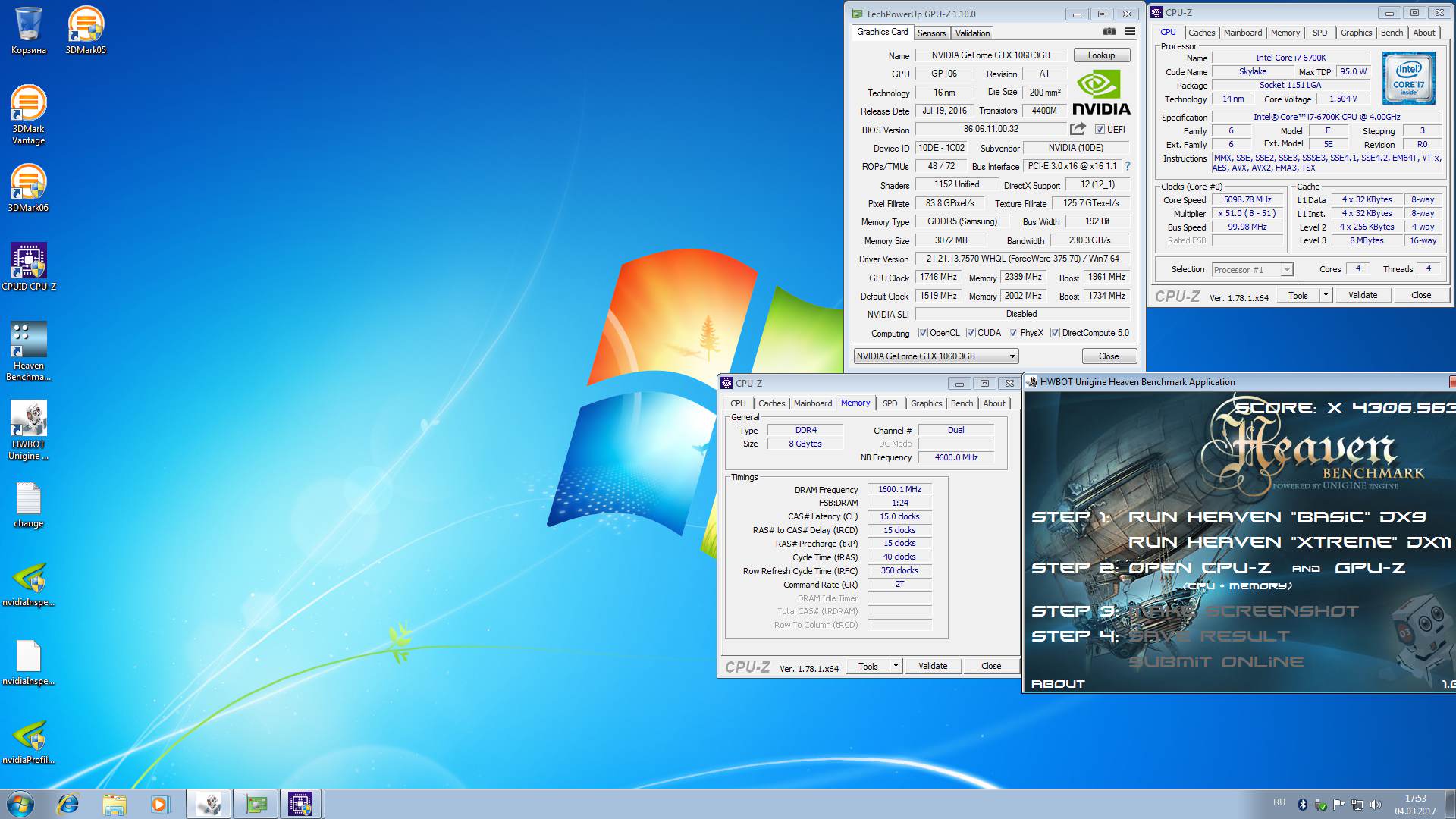Viewport: 1456px width, 819px height.
Task: Open the Validation tab in GPU-Z
Action: (972, 33)
